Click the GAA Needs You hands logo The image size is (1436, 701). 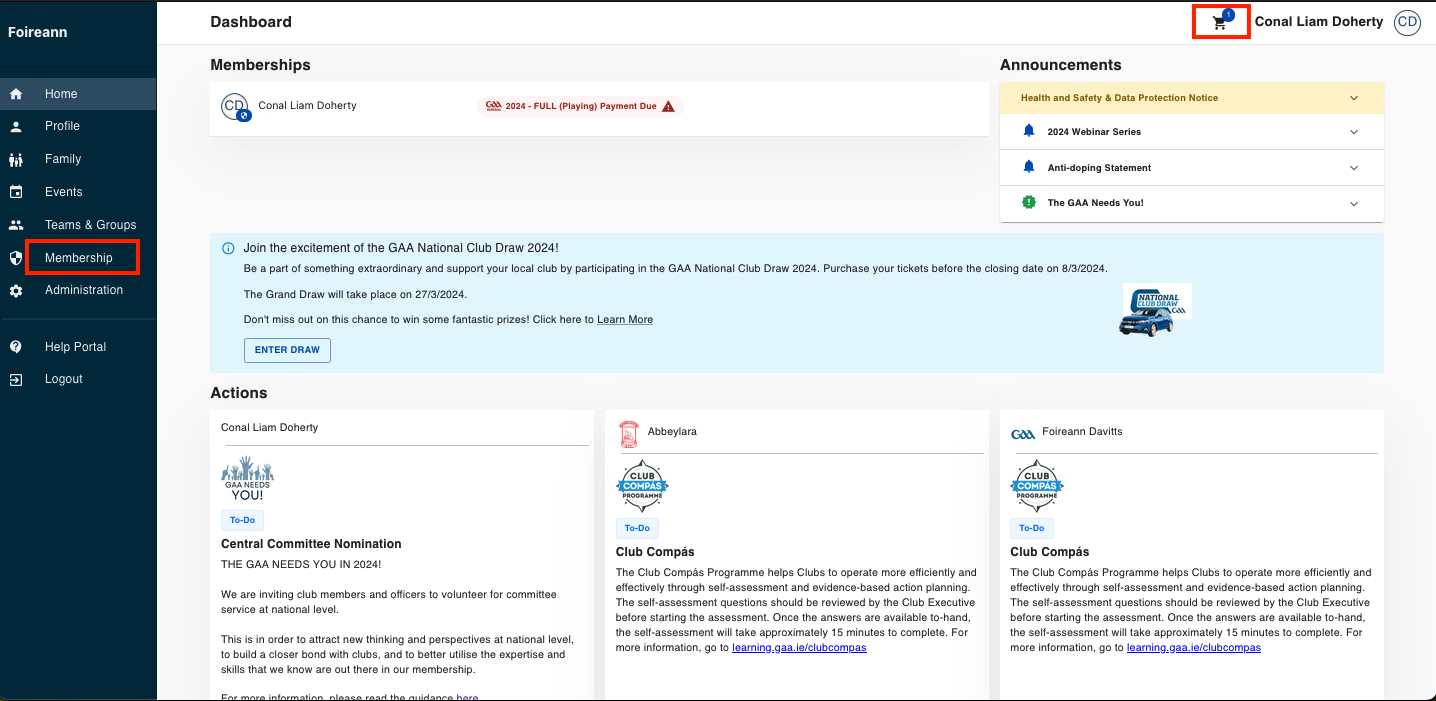point(247,479)
